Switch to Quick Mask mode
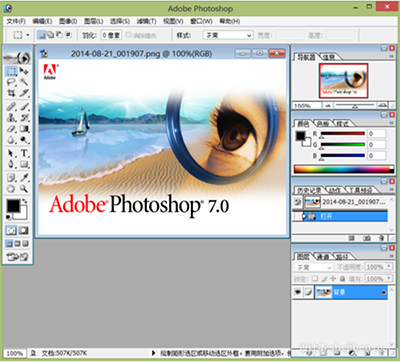 23,230
